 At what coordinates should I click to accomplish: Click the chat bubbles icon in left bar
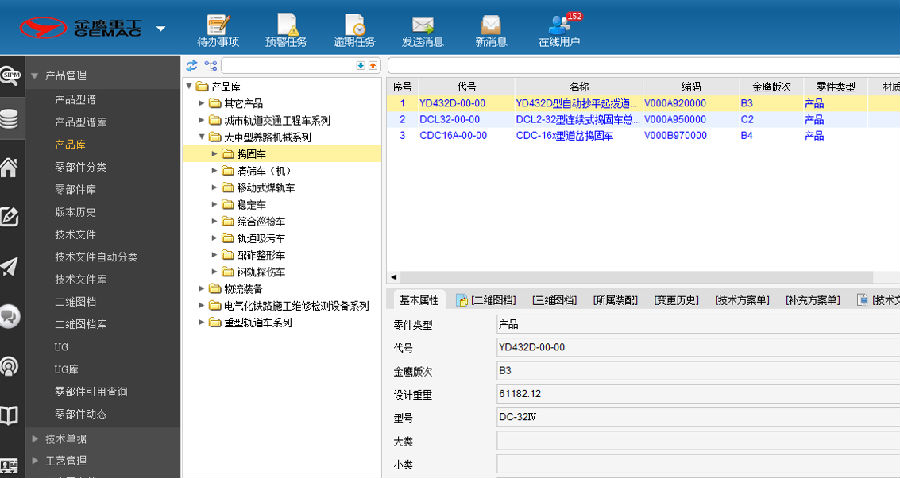(x=10, y=316)
